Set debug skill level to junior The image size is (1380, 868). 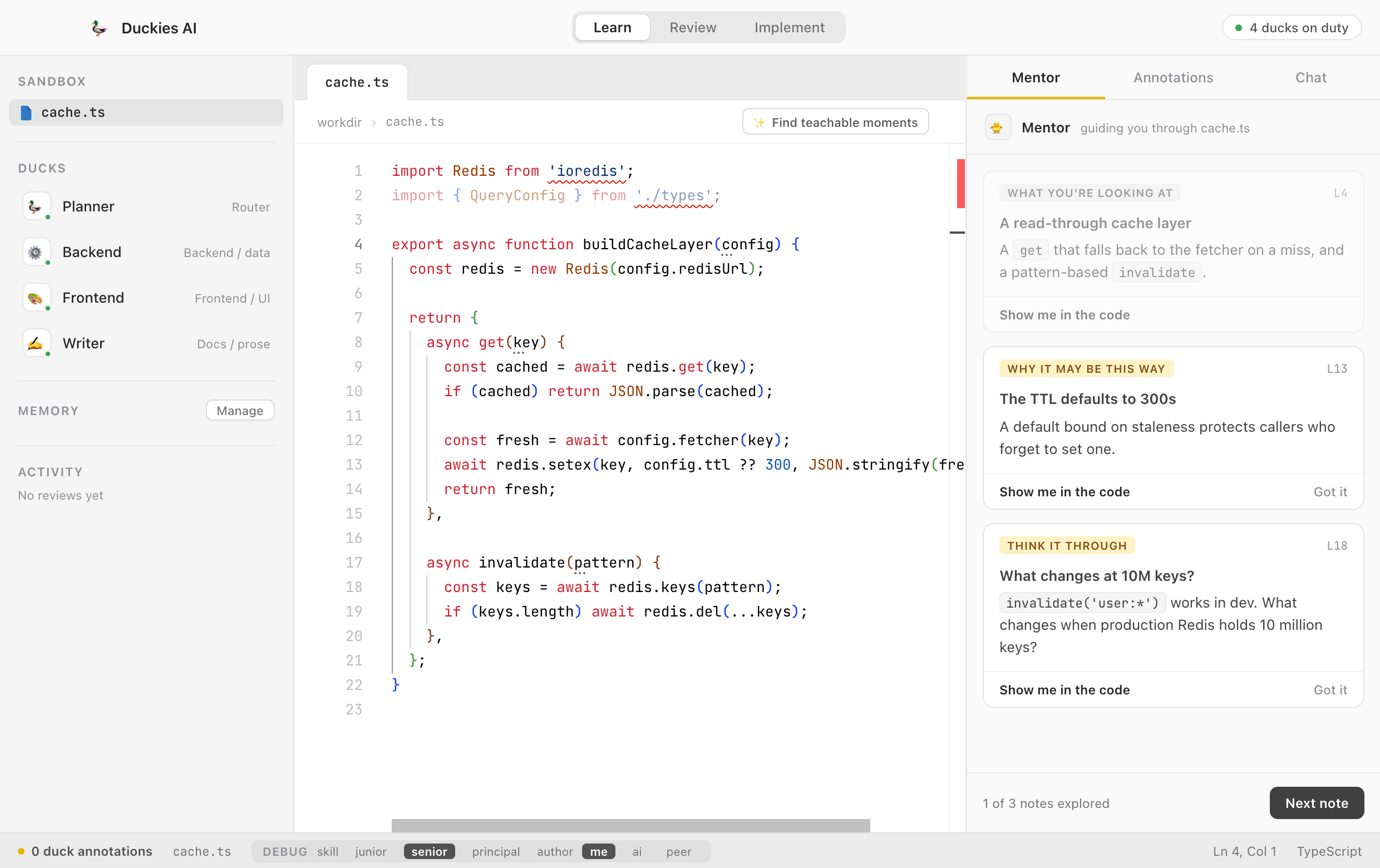coord(370,851)
